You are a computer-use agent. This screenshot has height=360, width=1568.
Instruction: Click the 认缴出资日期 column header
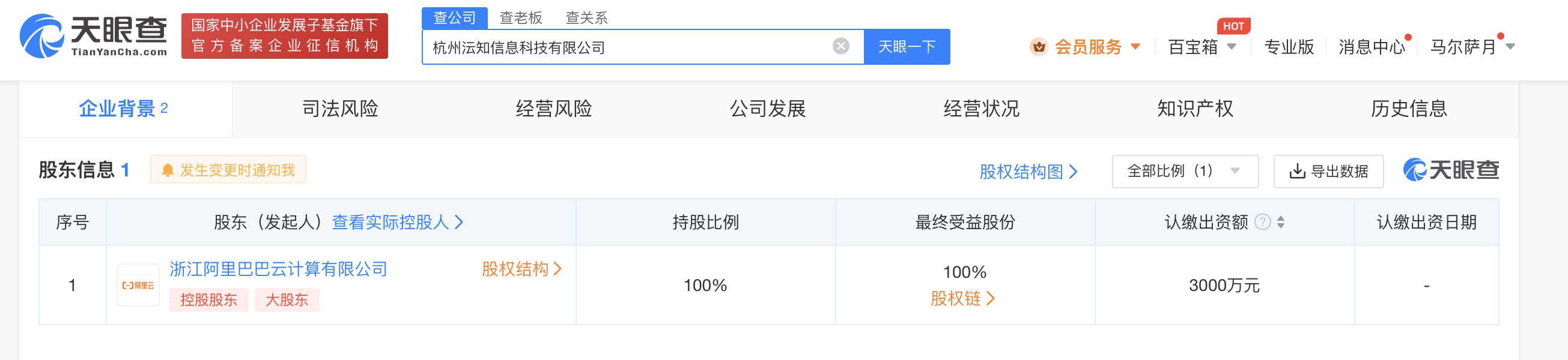coord(1426,223)
